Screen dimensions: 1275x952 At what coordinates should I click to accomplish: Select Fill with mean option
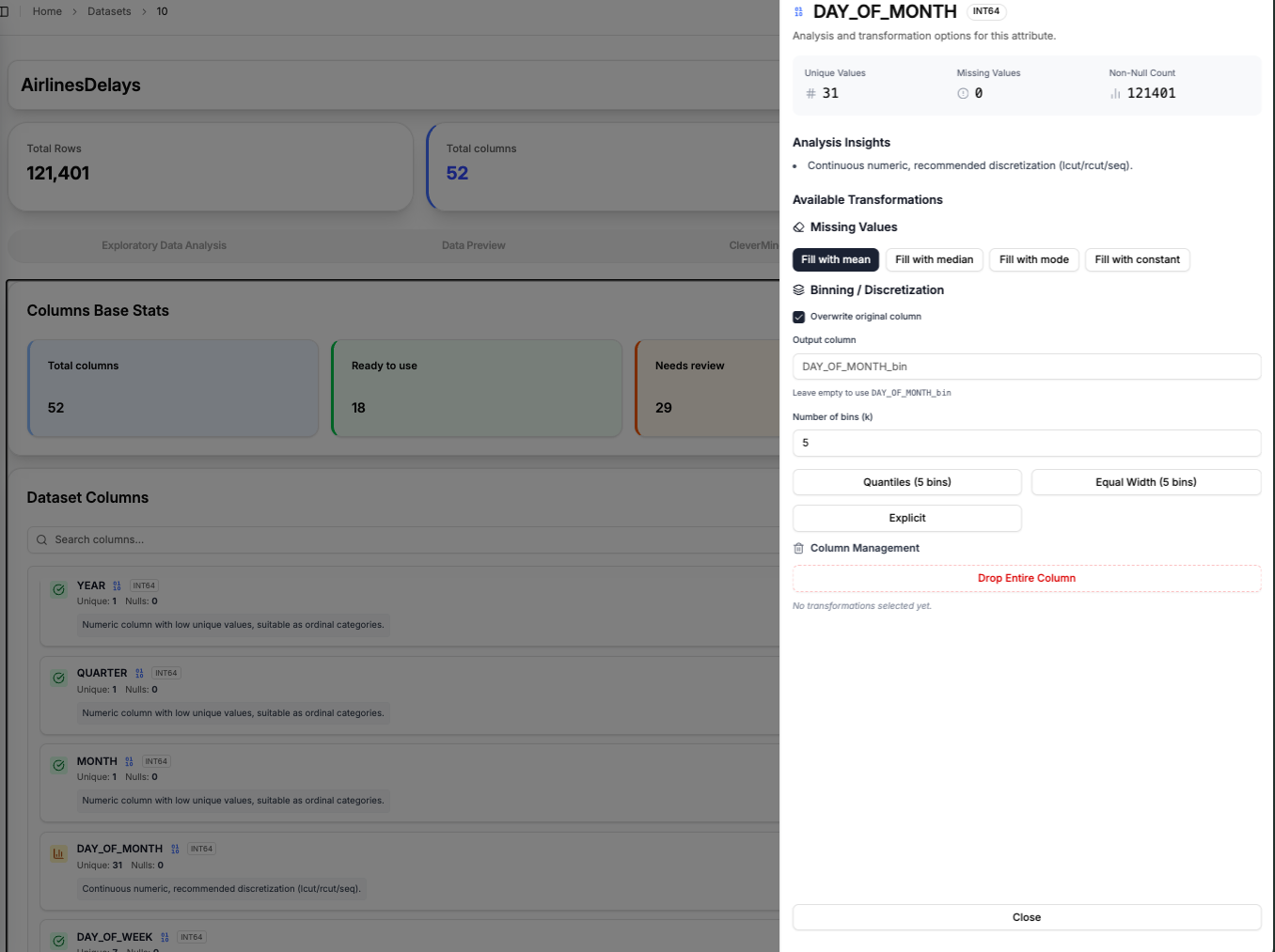835,259
